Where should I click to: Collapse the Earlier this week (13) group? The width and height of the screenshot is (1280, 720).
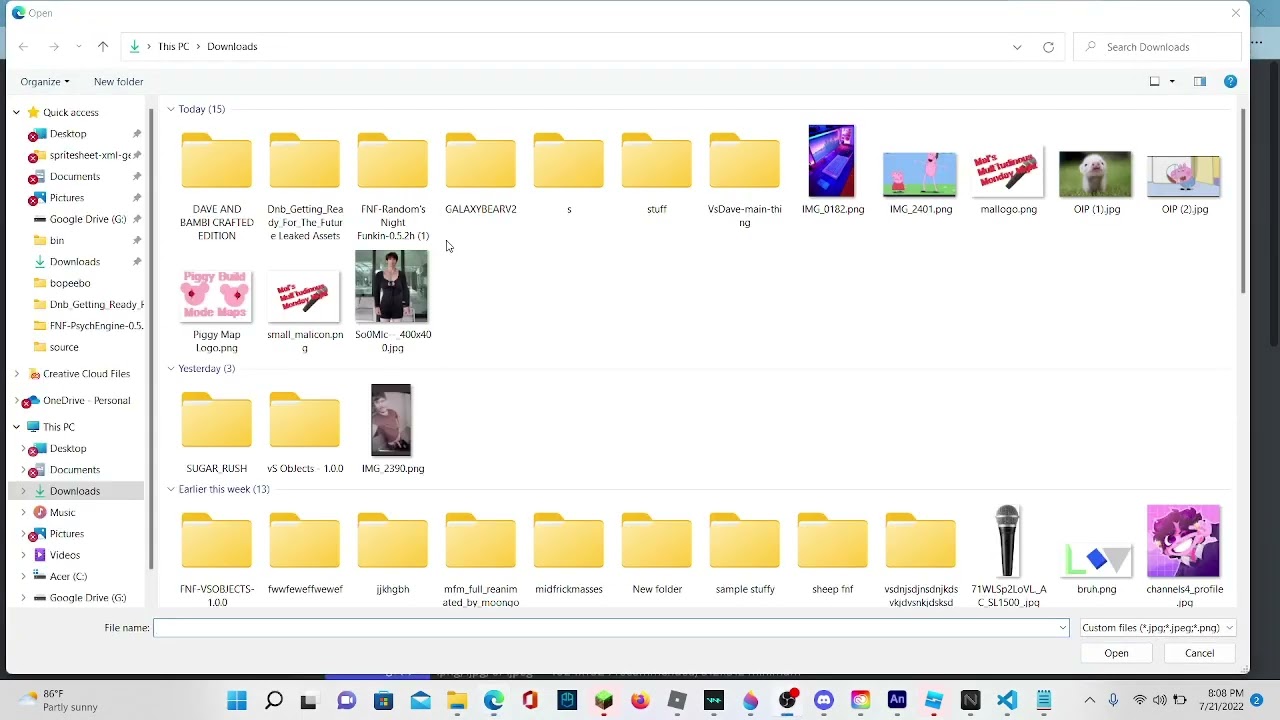170,489
